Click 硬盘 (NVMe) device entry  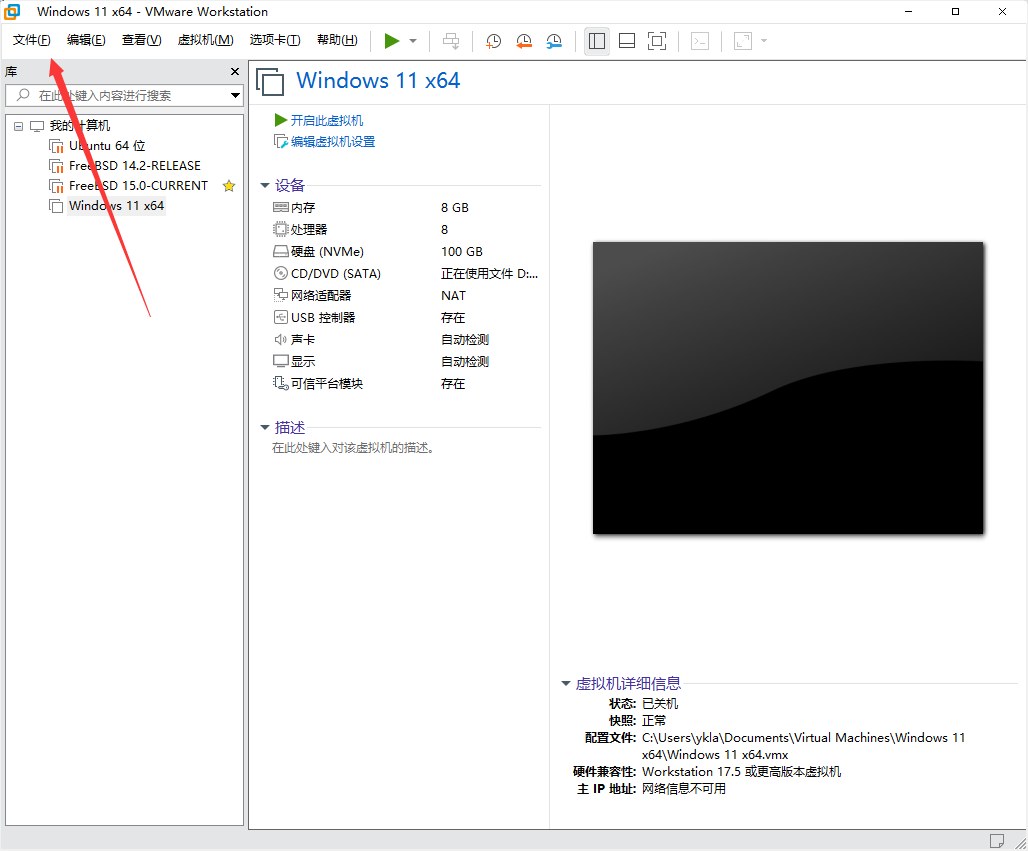327,252
